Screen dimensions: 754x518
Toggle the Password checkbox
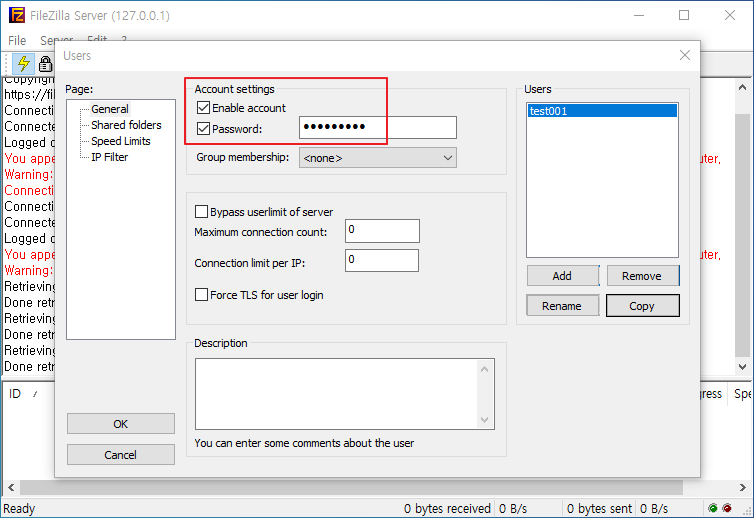[x=203, y=128]
